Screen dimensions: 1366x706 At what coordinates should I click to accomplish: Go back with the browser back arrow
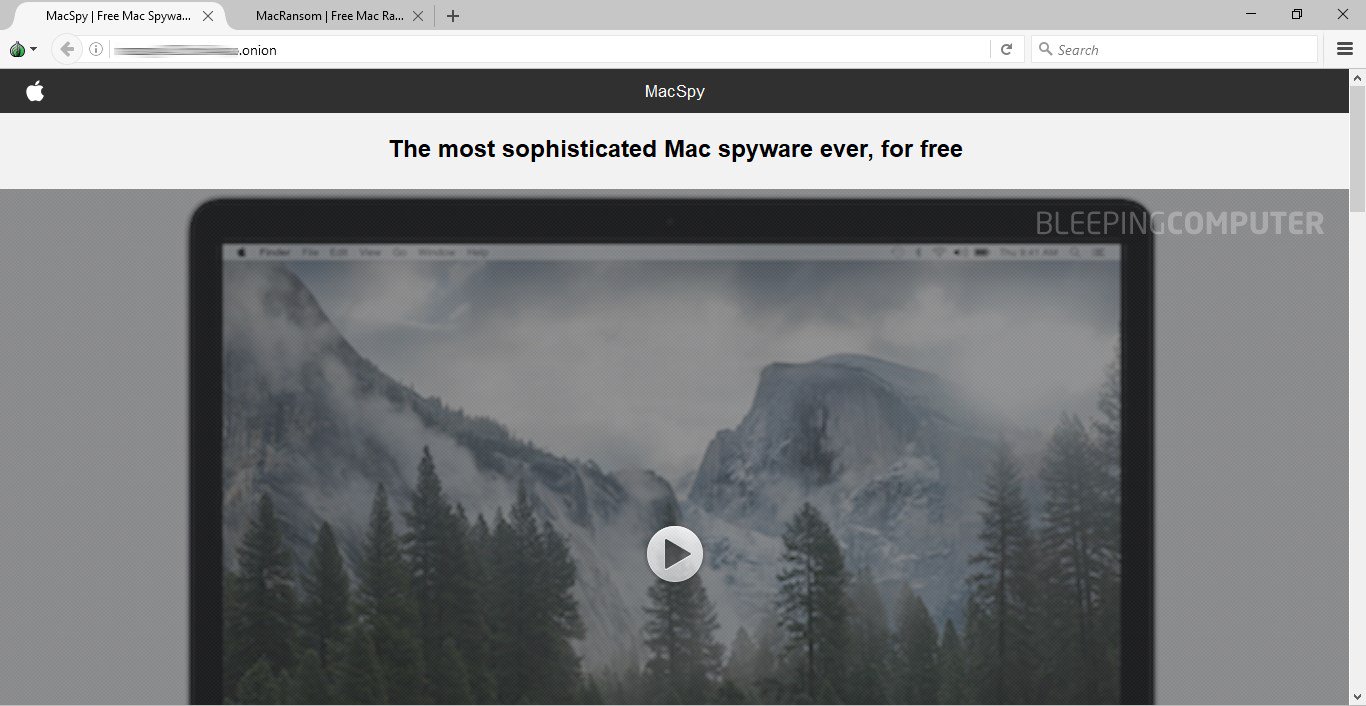pyautogui.click(x=67, y=49)
